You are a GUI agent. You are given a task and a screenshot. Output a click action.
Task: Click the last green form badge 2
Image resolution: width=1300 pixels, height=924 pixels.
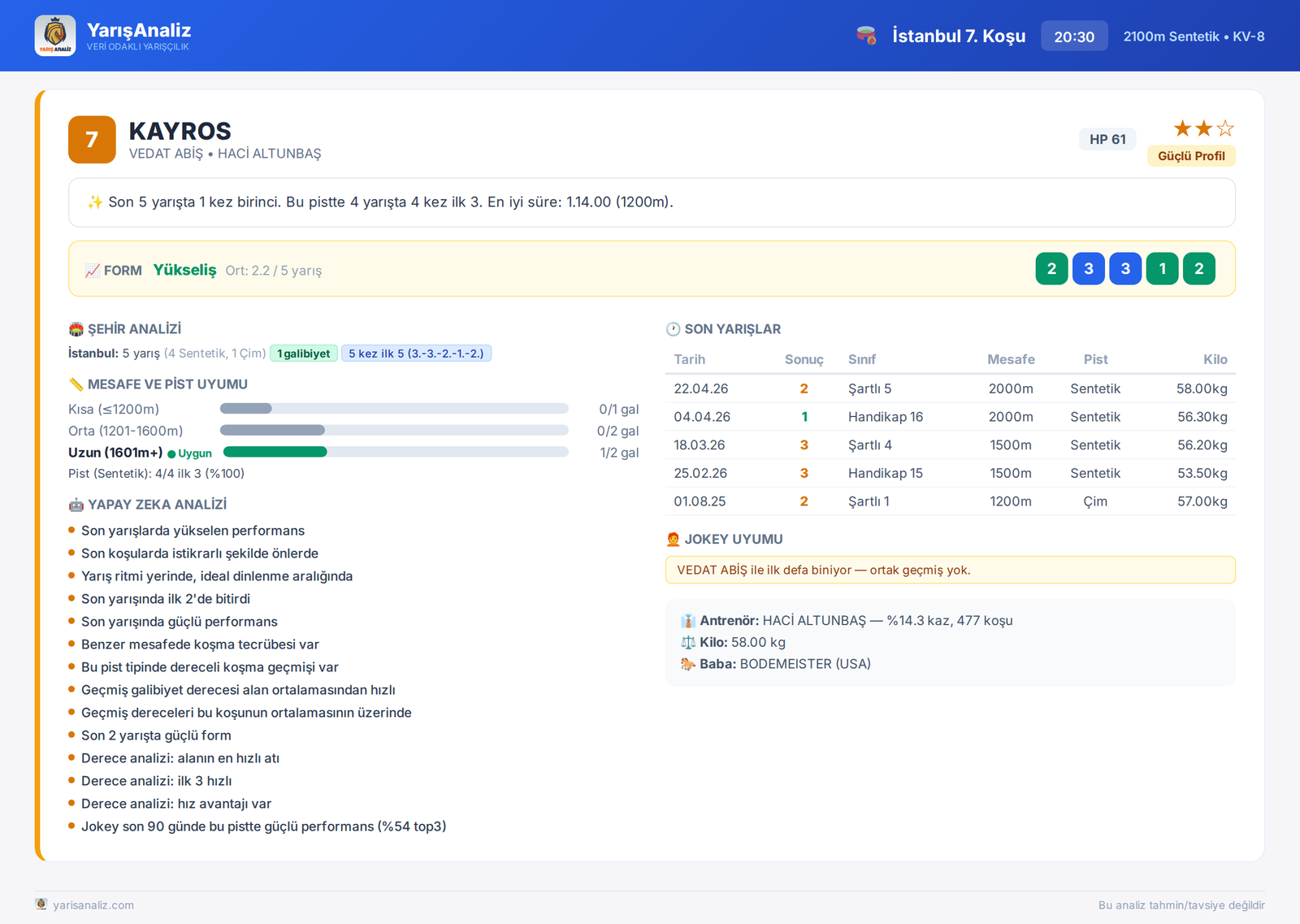pos(1199,269)
